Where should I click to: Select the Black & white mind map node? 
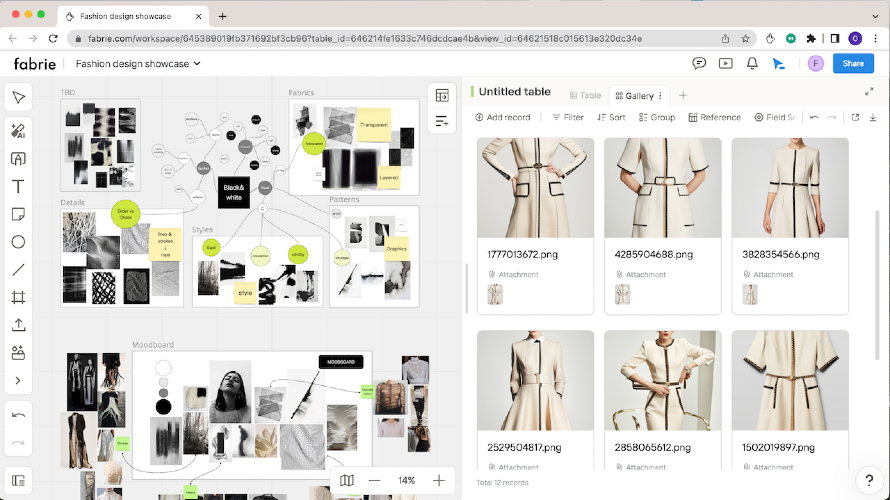(x=234, y=192)
